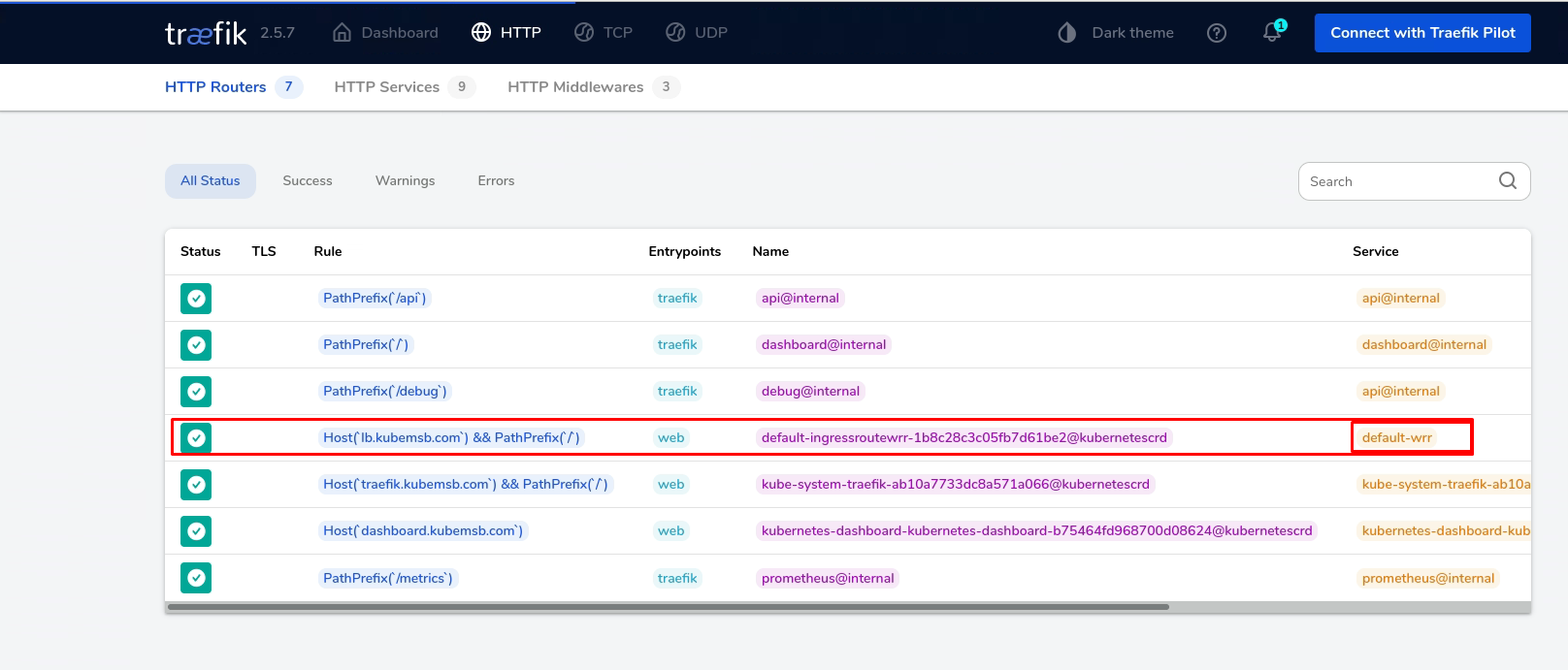Screen dimensions: 1568x670
Task: Go to the TCP section
Action: coord(604,33)
